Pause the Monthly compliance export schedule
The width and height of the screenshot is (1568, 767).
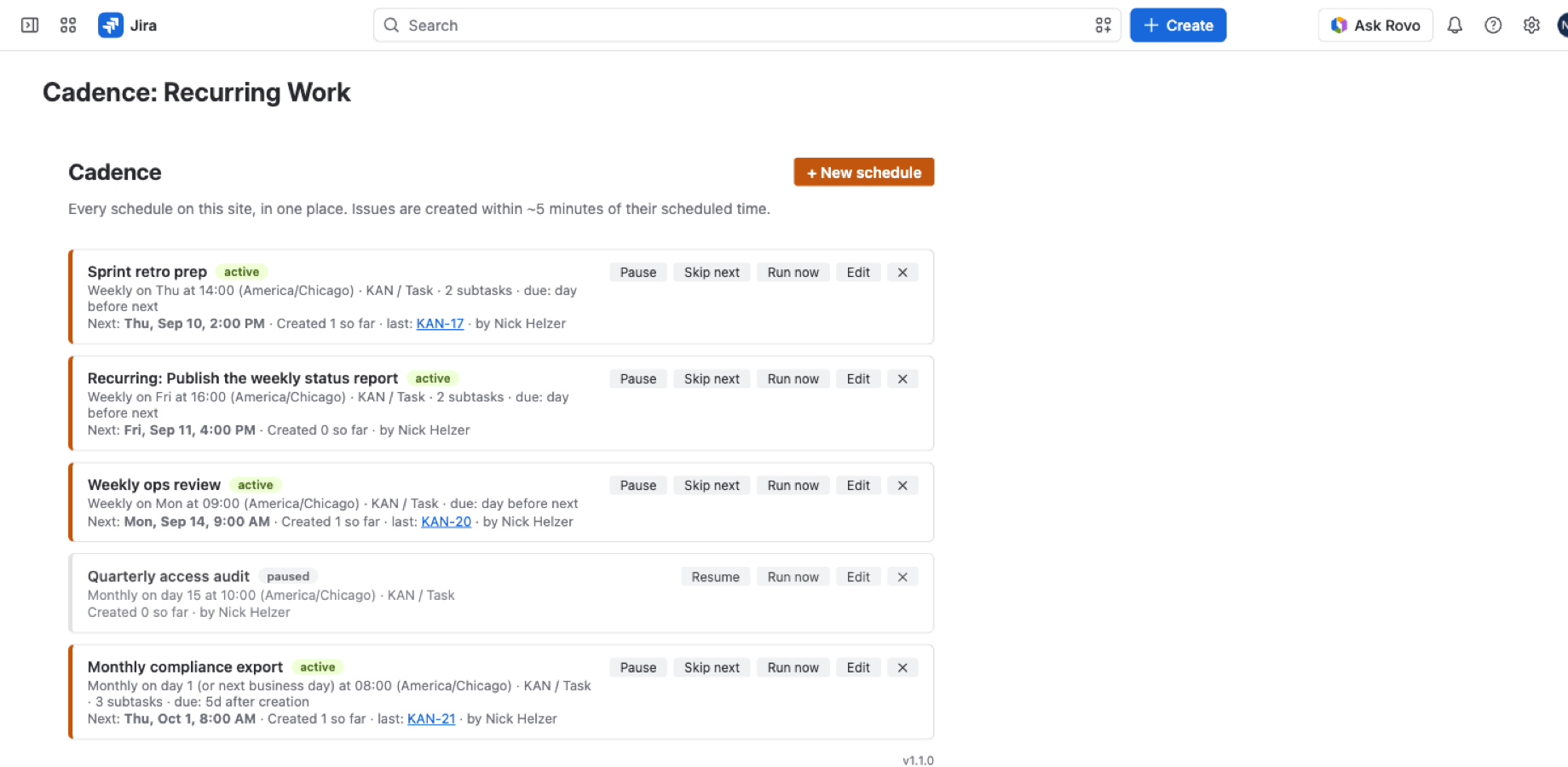tap(638, 668)
